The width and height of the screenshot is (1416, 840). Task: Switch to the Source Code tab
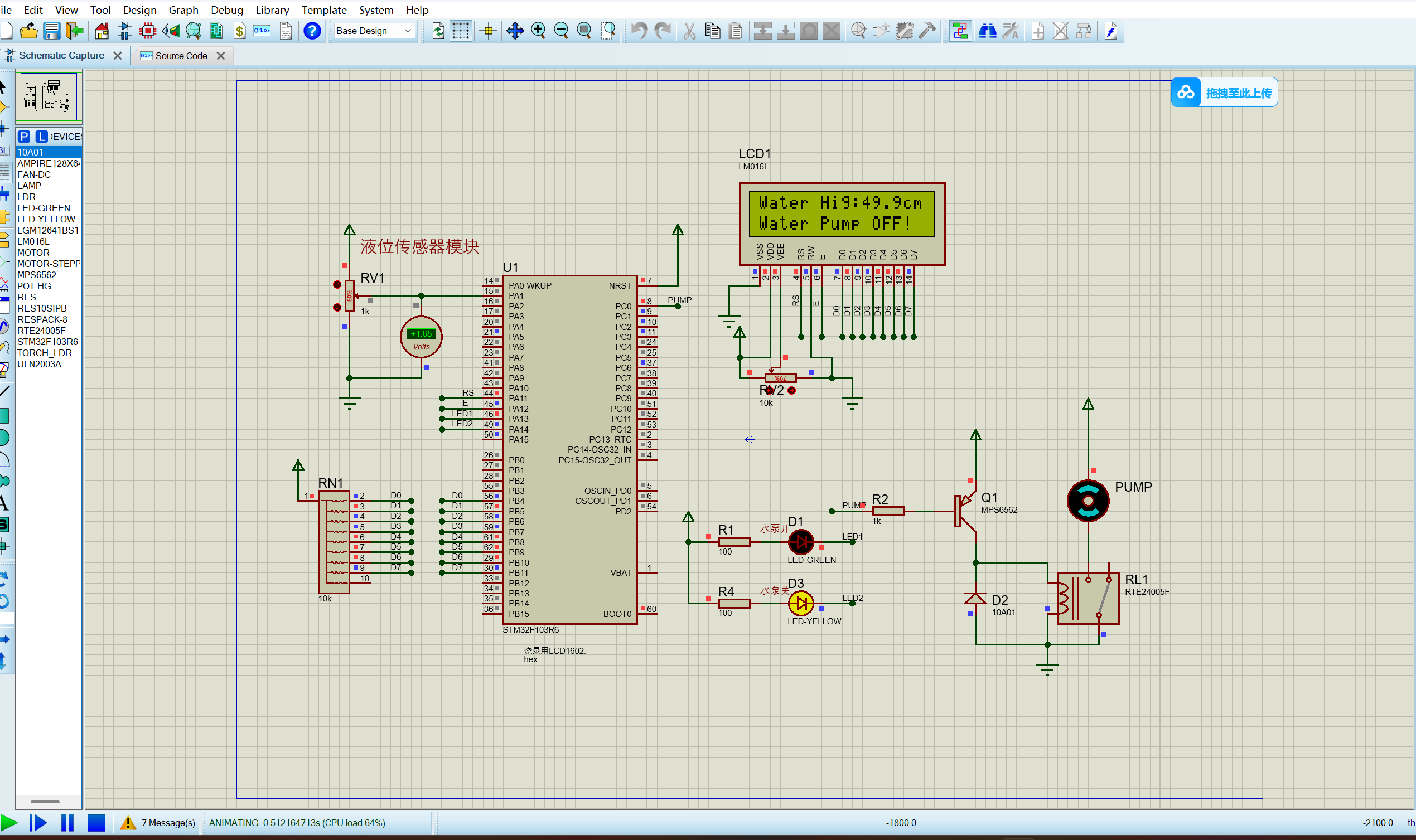click(x=181, y=56)
